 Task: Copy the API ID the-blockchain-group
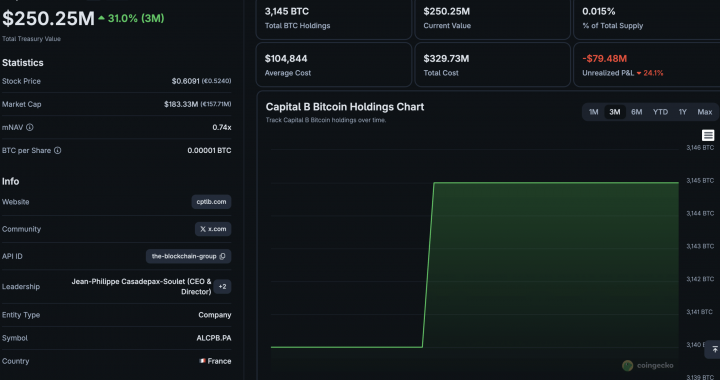pos(223,256)
